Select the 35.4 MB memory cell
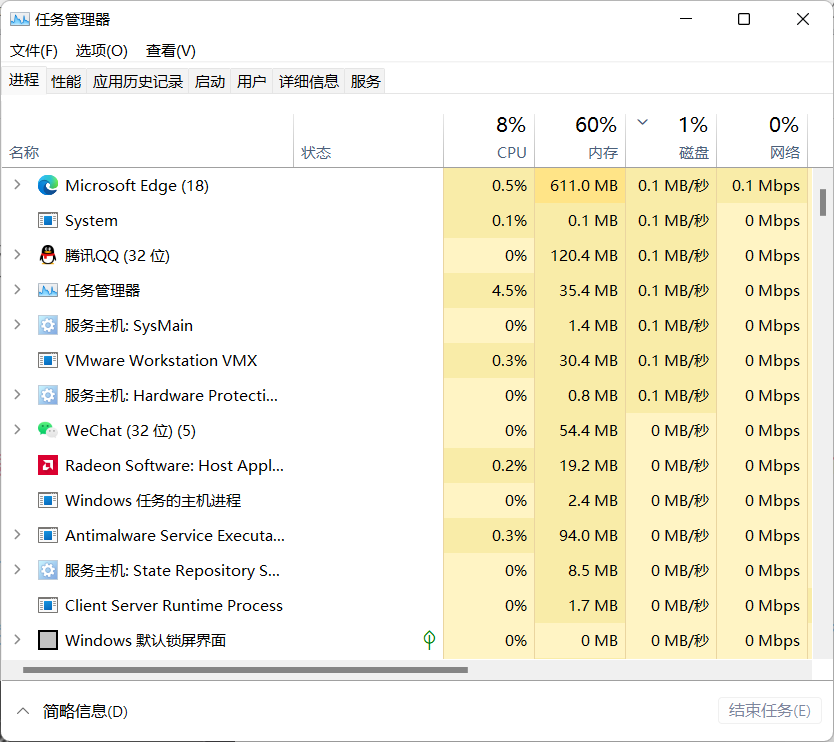This screenshot has height=742, width=834. (x=580, y=290)
